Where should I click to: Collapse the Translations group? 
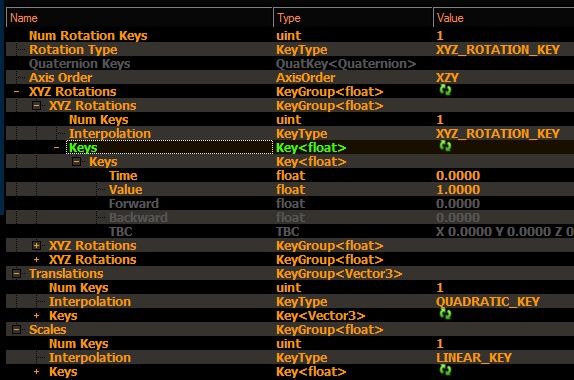tap(16, 273)
